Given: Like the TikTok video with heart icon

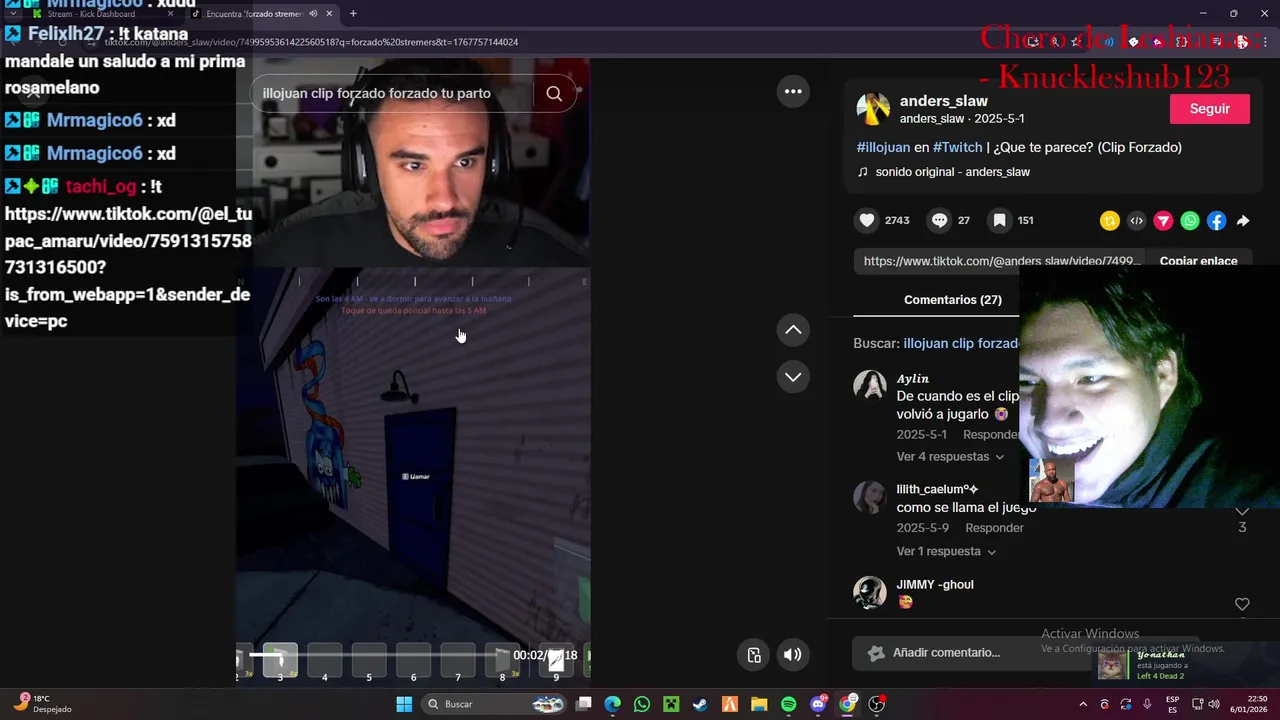Looking at the screenshot, I should click(867, 220).
